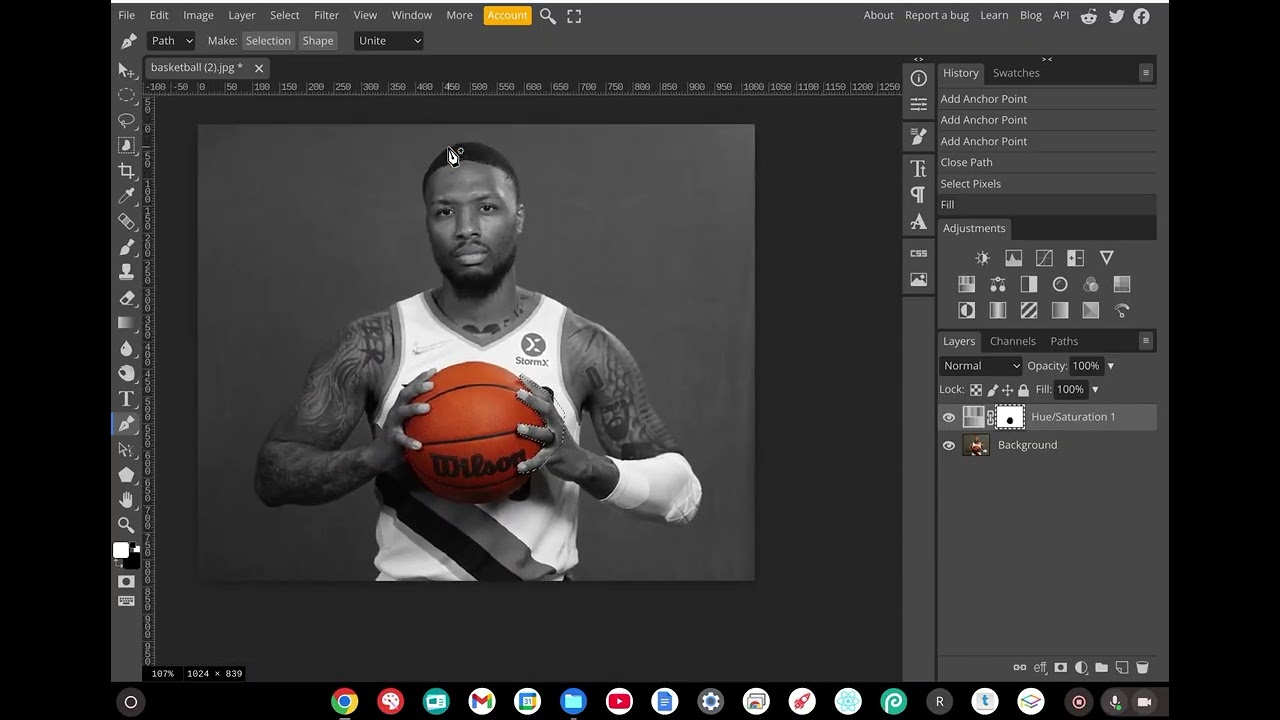The width and height of the screenshot is (1280, 720).
Task: Open the Paragraph panel icon
Action: pos(918,194)
